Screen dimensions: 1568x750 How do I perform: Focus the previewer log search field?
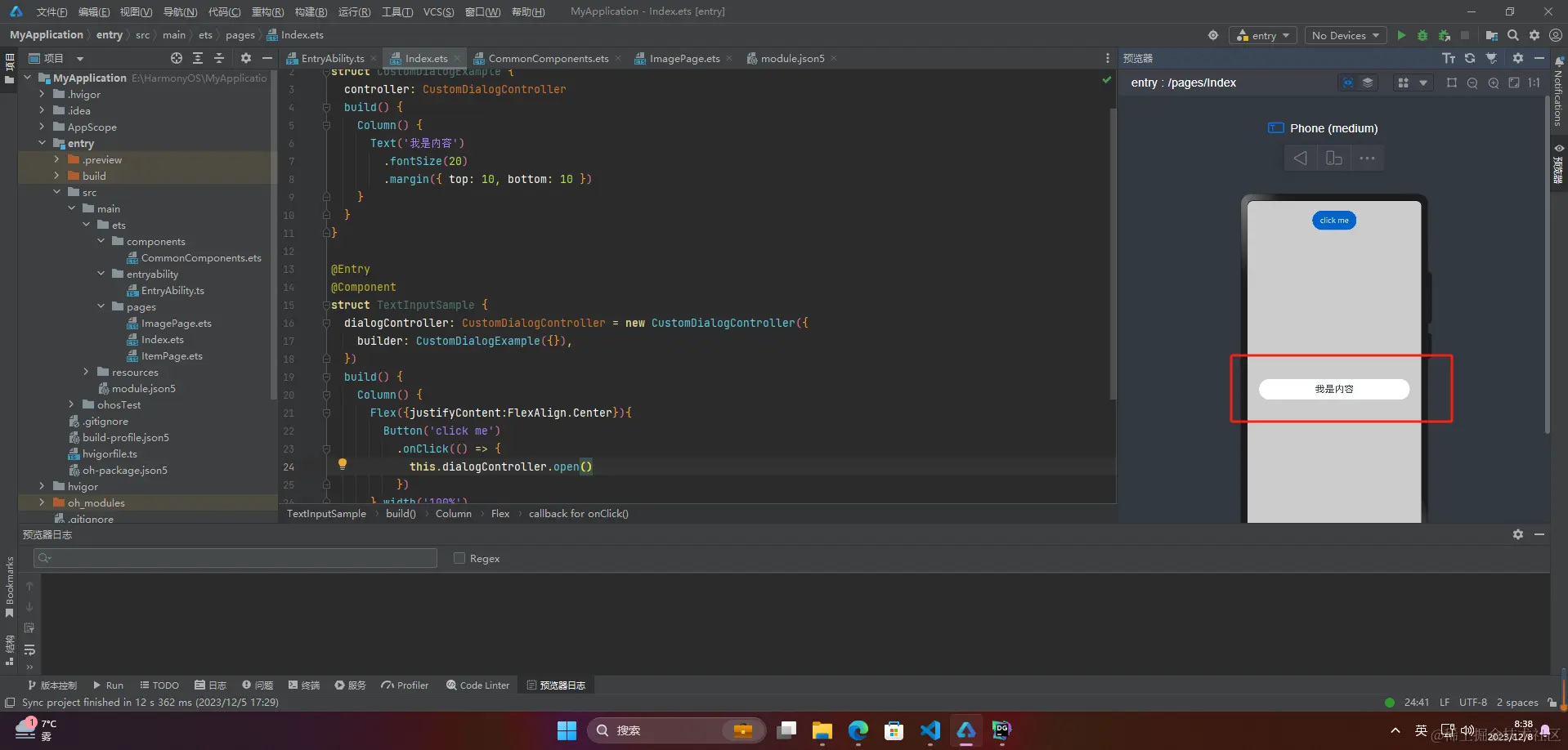[x=235, y=558]
